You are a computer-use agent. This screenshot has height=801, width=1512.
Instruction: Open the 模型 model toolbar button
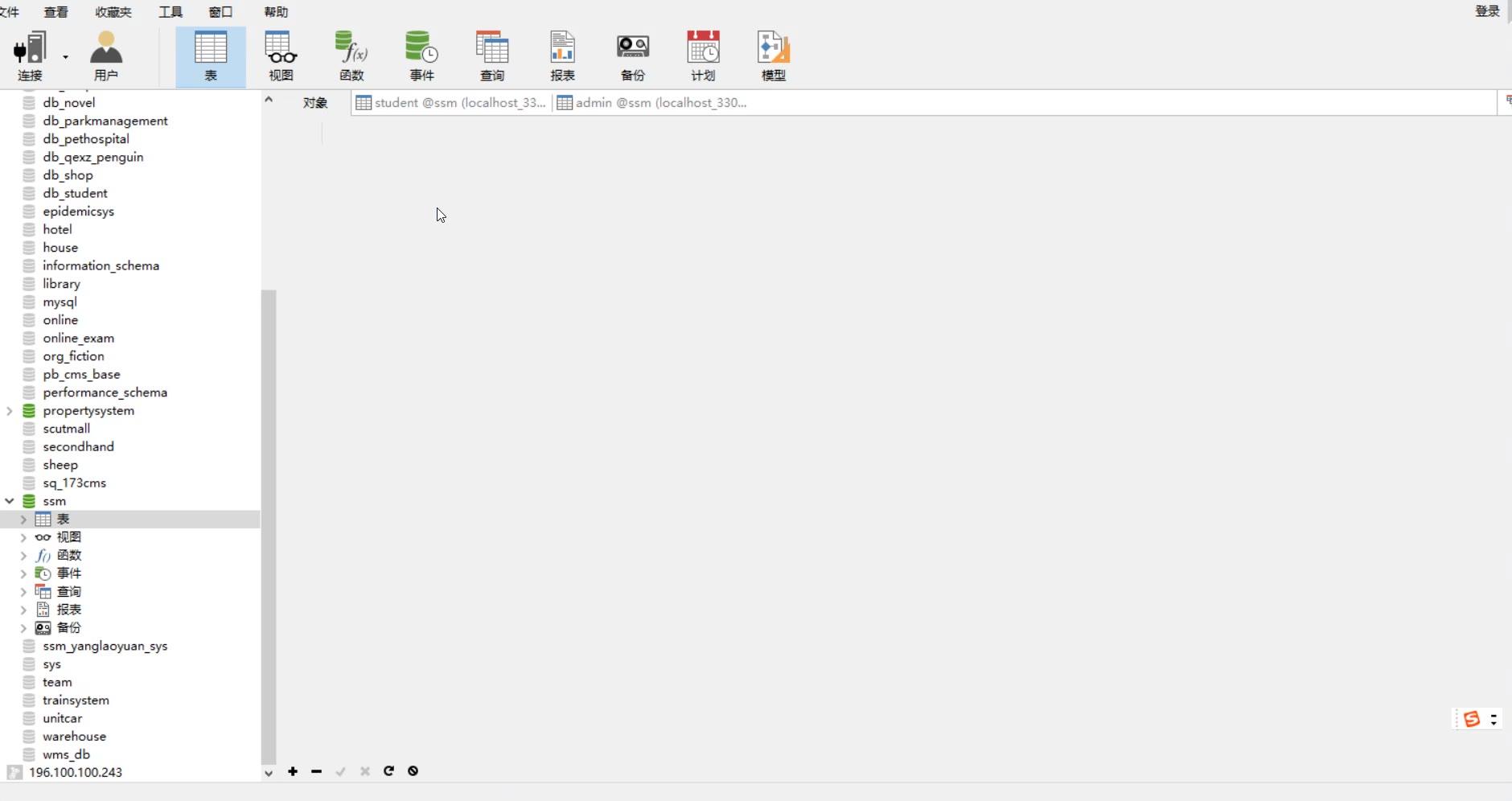click(774, 56)
